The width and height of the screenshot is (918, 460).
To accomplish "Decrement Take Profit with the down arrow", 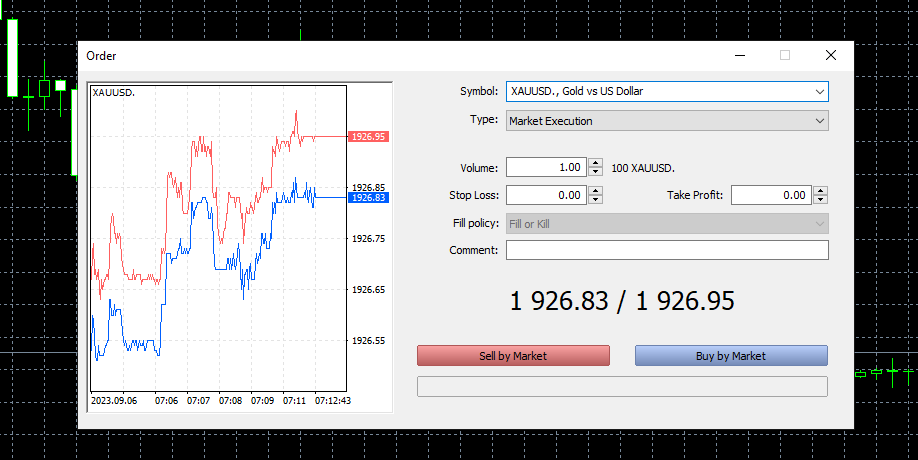I will click(x=821, y=200).
